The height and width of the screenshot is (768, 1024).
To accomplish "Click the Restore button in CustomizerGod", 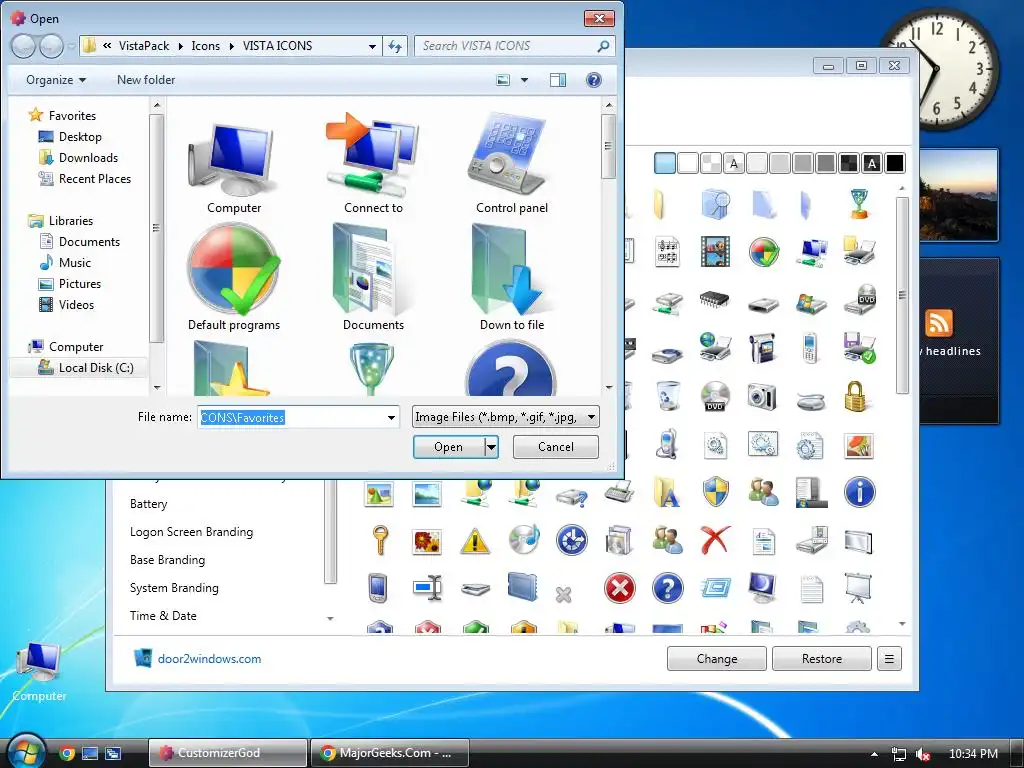I will (822, 659).
